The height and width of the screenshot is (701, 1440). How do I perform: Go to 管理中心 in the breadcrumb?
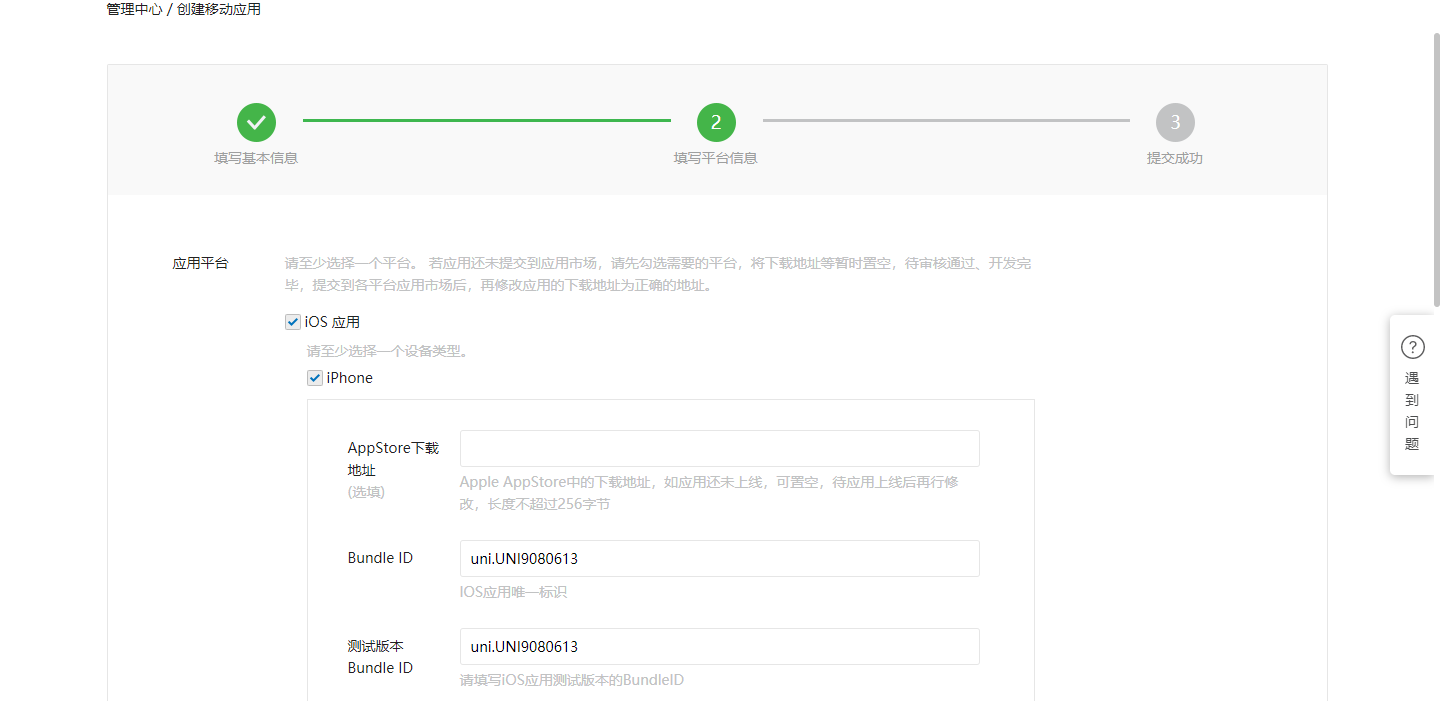(134, 10)
